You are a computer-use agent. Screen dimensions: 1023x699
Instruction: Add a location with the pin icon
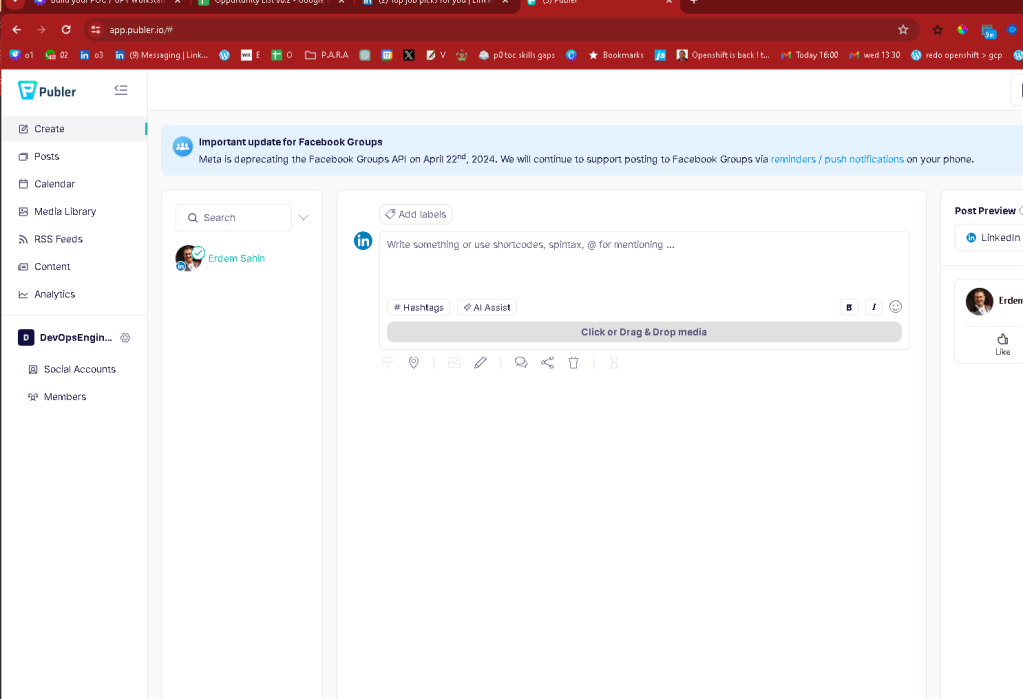[414, 362]
